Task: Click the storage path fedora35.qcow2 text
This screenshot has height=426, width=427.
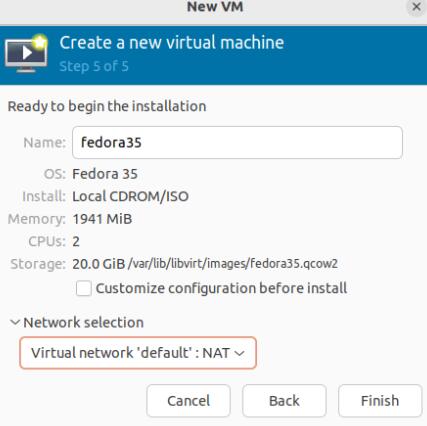Action: tap(233, 264)
